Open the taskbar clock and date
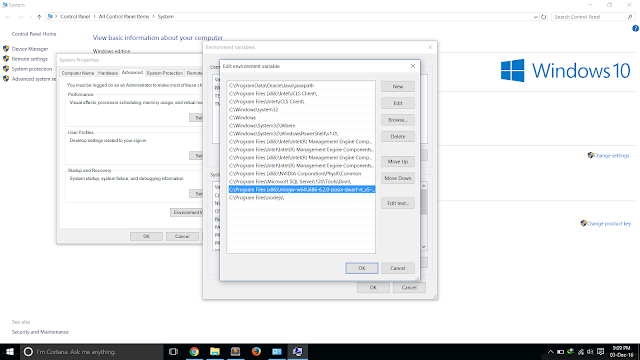The height and width of the screenshot is (360, 640). tap(621, 351)
